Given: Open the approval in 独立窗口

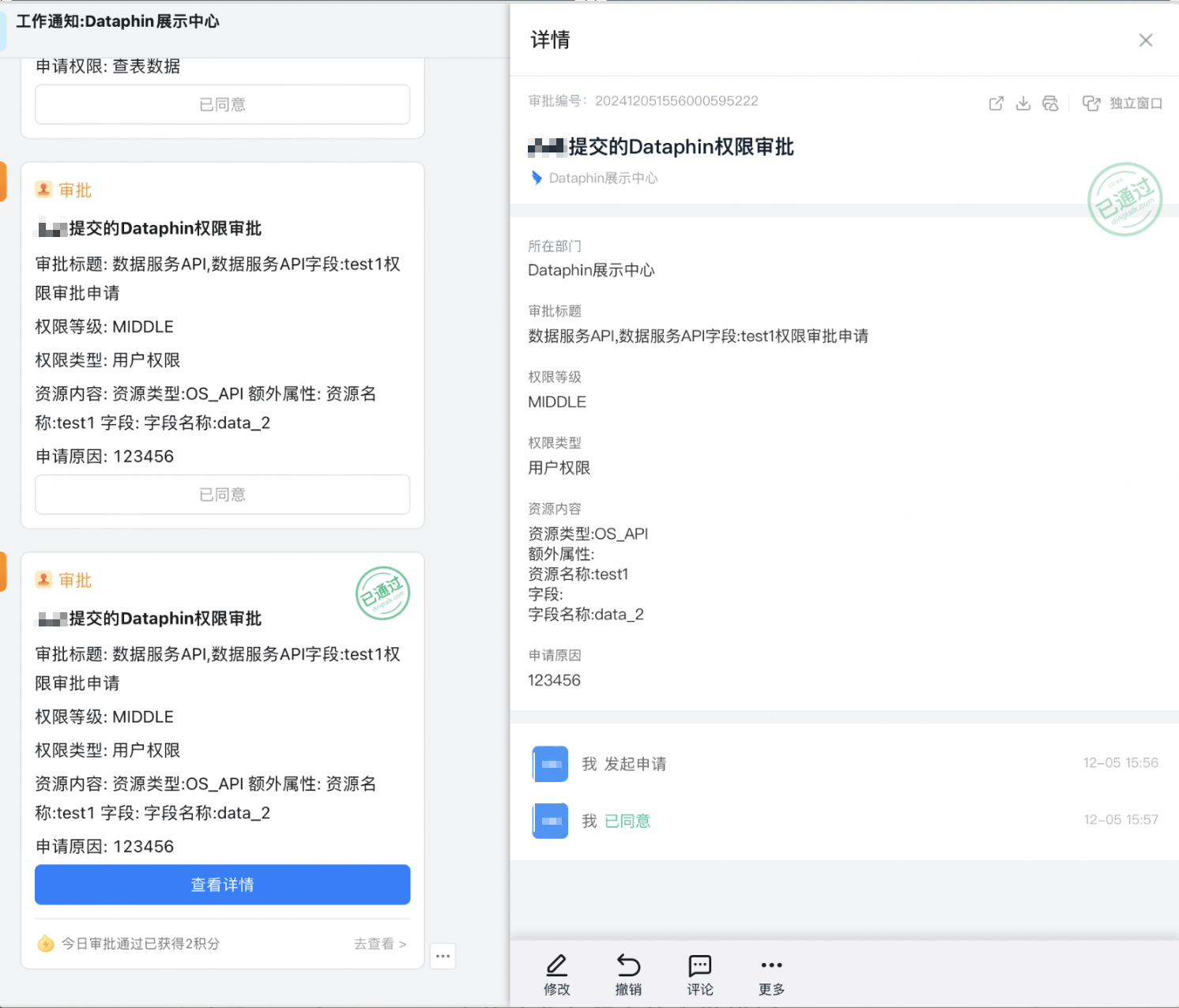Looking at the screenshot, I should click(1122, 103).
